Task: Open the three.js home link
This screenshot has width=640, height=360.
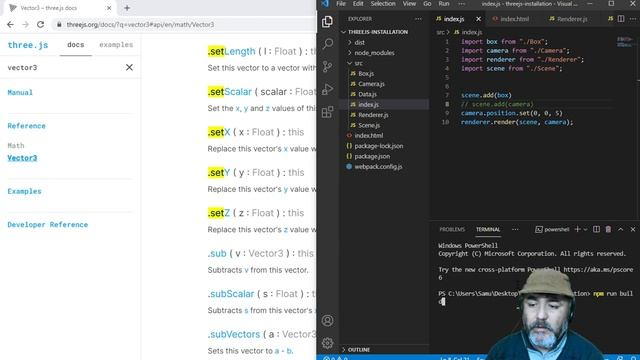Action: (x=28, y=45)
